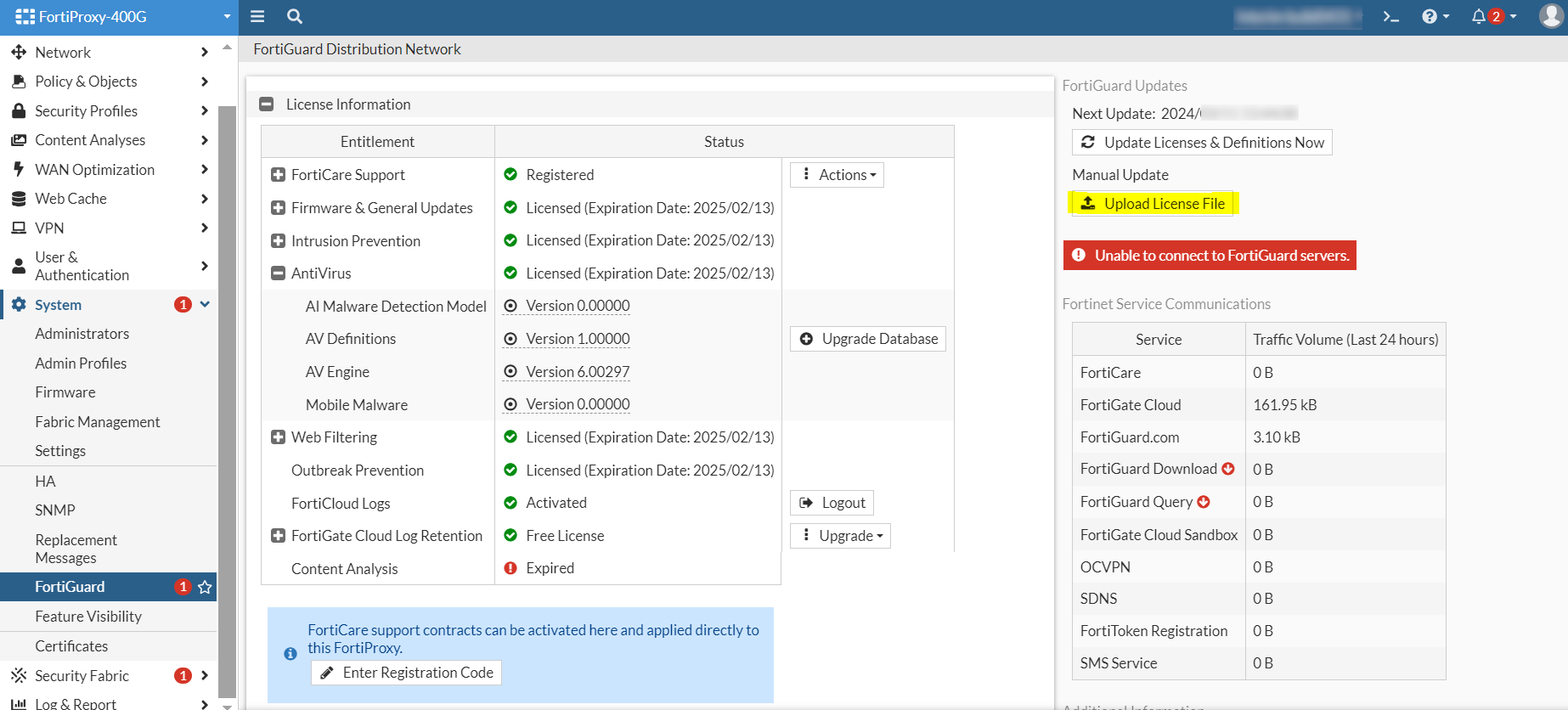Expand the Web Filtering entitlement
Viewport: 1568px width, 710px height.
tap(278, 437)
